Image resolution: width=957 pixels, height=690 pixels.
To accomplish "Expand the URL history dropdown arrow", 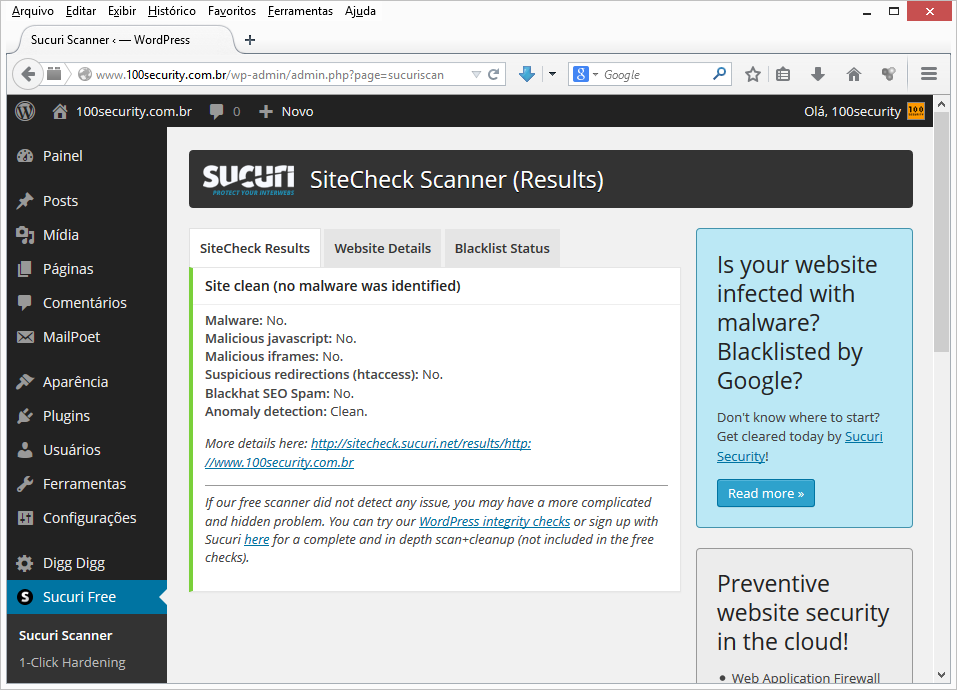I will [476, 74].
